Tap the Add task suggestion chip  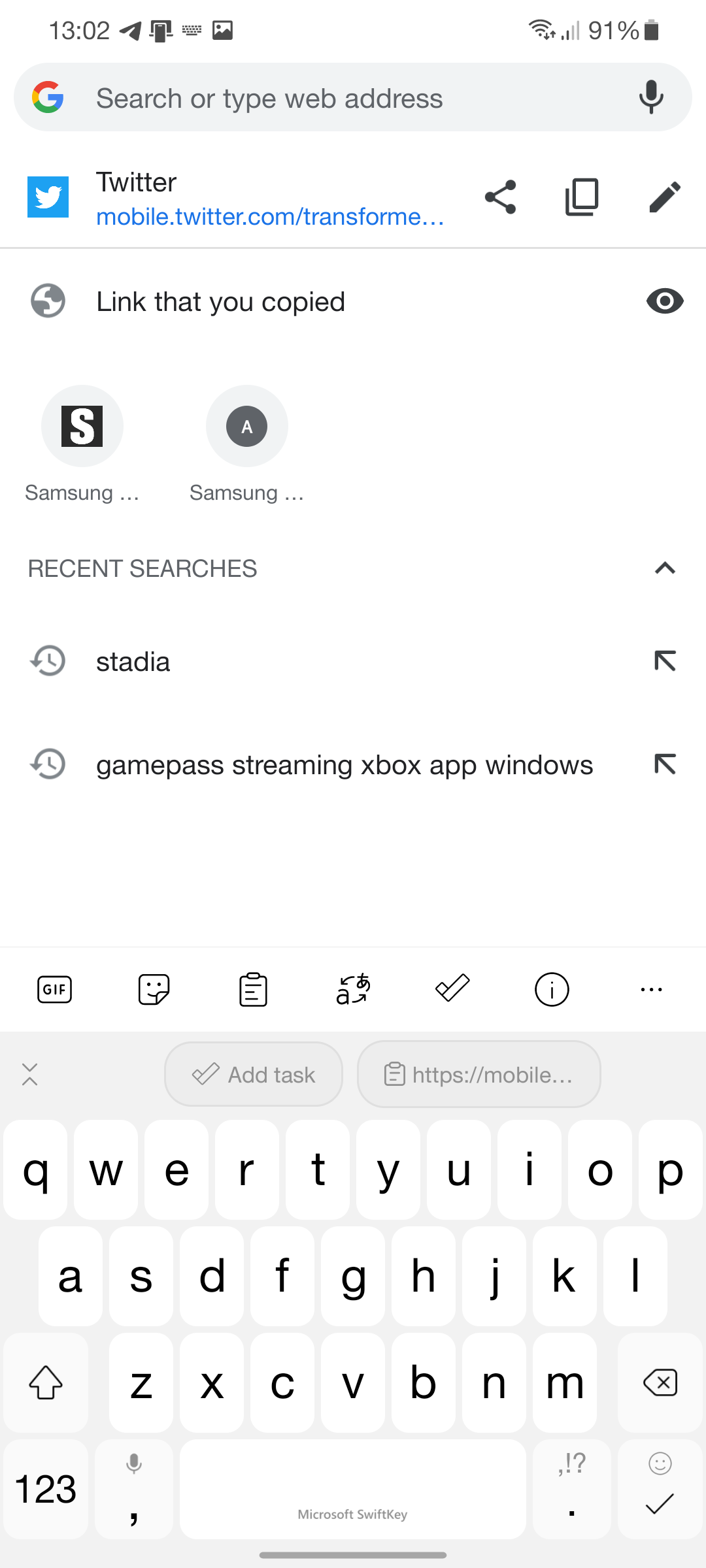254,1074
